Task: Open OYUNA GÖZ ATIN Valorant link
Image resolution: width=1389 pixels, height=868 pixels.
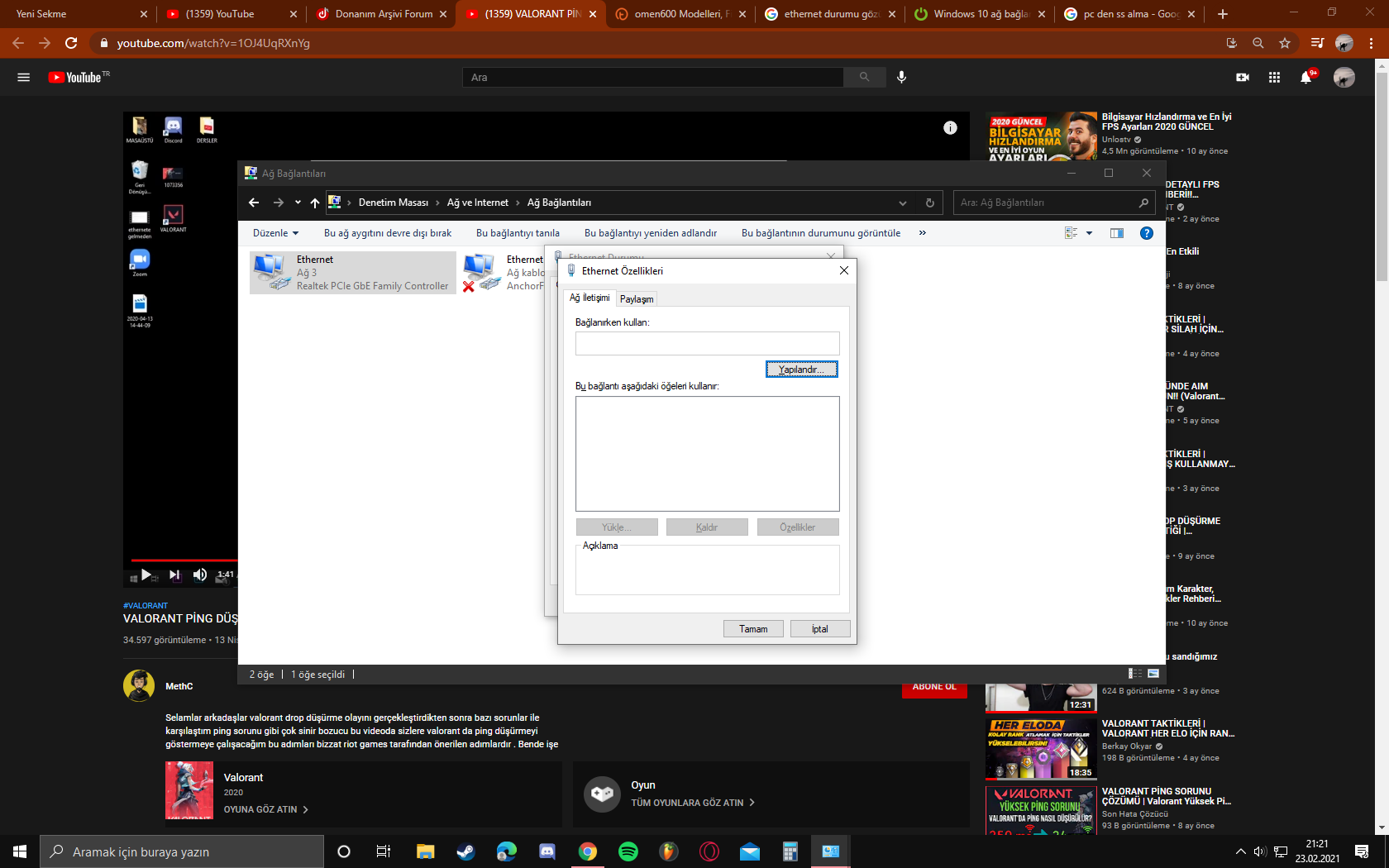Action: (x=266, y=809)
